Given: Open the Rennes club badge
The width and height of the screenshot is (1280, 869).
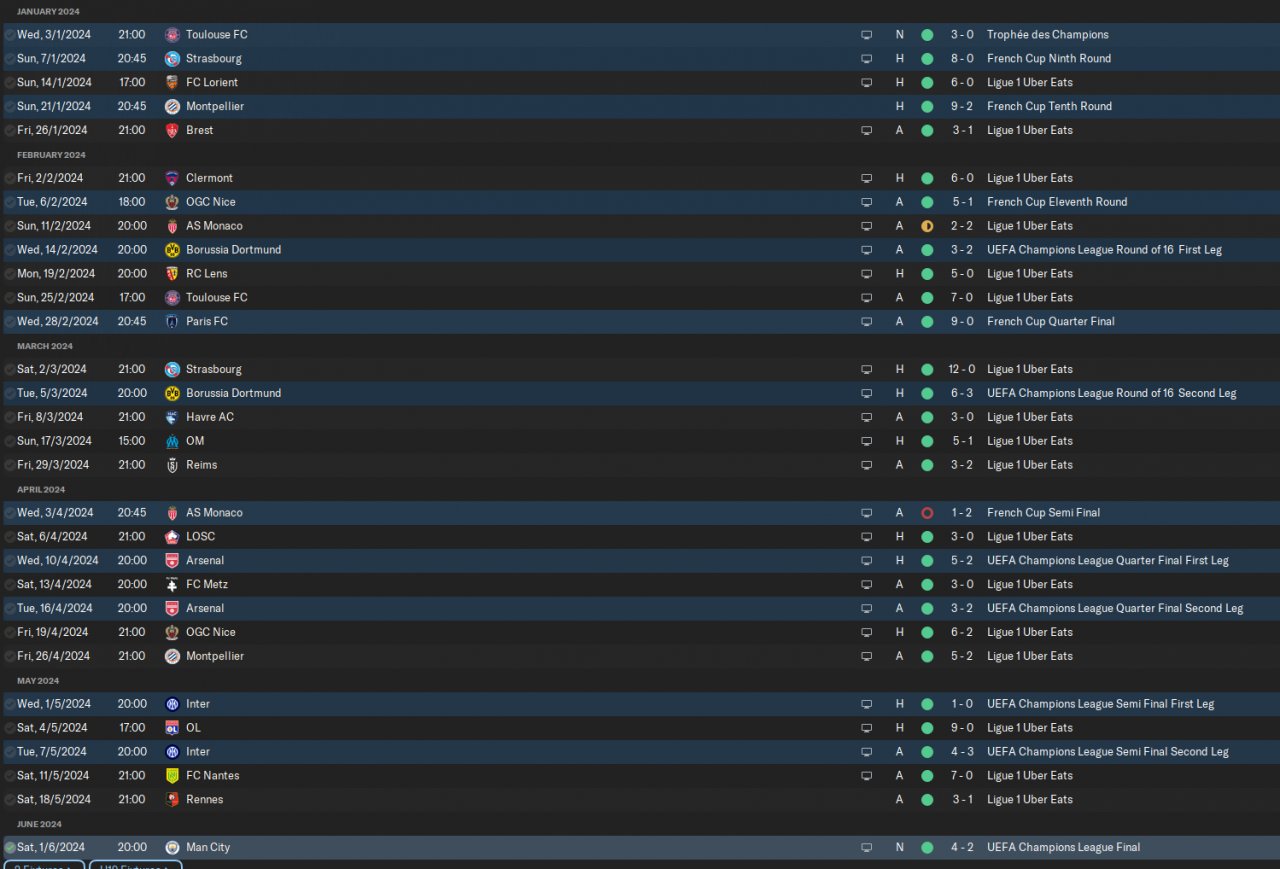Looking at the screenshot, I should tap(172, 800).
